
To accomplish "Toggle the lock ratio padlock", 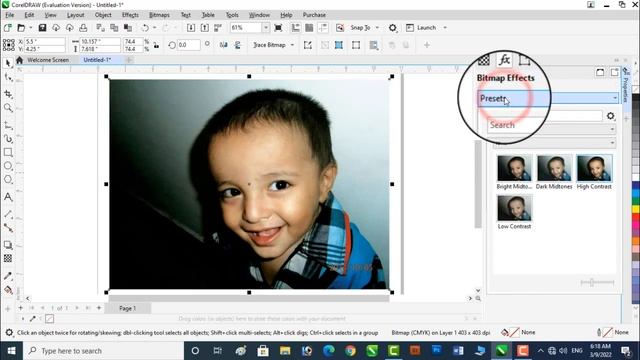I will point(156,45).
